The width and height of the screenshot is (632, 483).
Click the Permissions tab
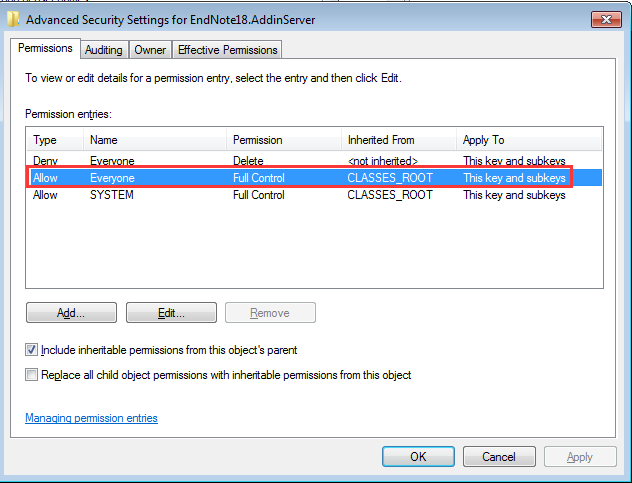46,48
